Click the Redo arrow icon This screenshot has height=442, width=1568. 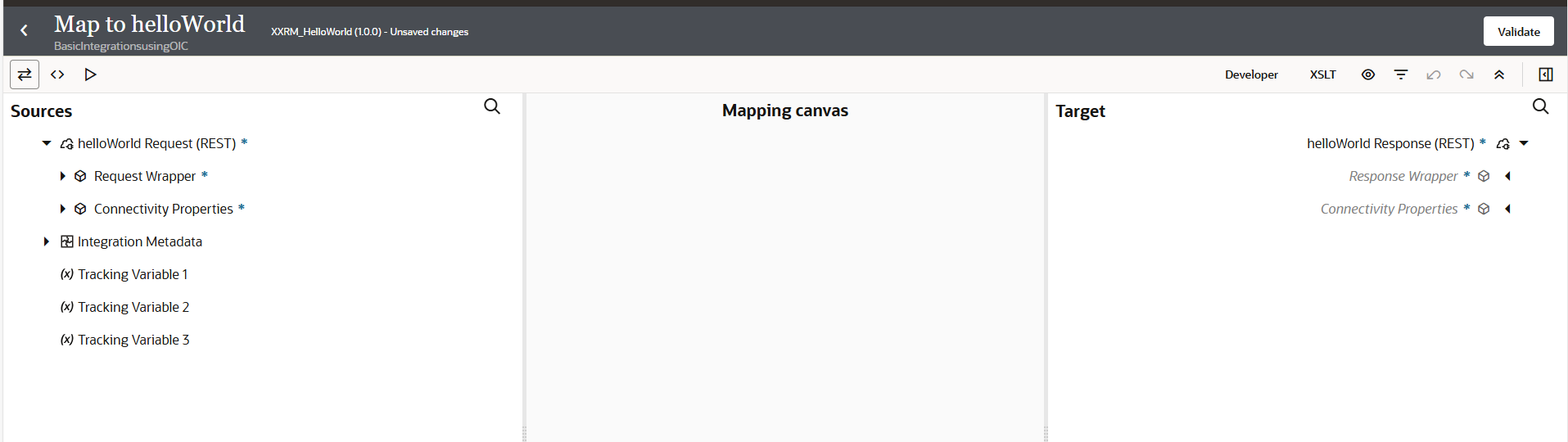tap(1466, 74)
